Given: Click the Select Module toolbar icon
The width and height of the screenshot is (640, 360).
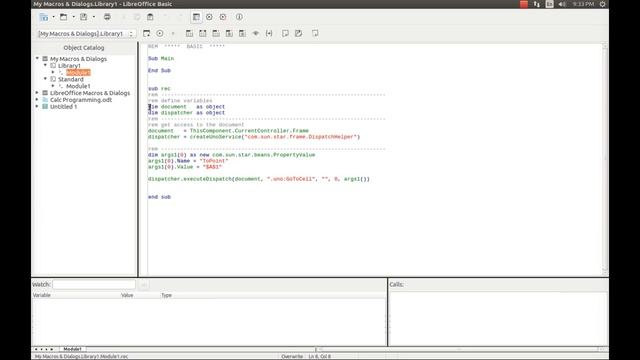Looking at the screenshot, I should coord(223,17).
